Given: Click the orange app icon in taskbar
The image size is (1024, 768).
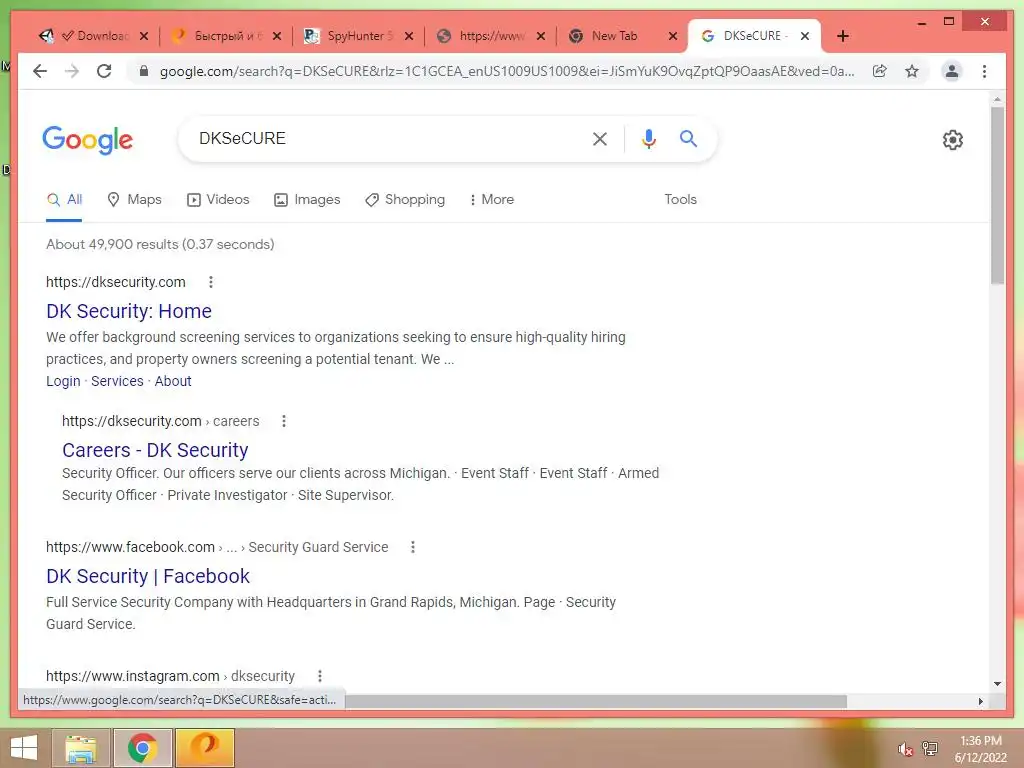Looking at the screenshot, I should (x=204, y=748).
